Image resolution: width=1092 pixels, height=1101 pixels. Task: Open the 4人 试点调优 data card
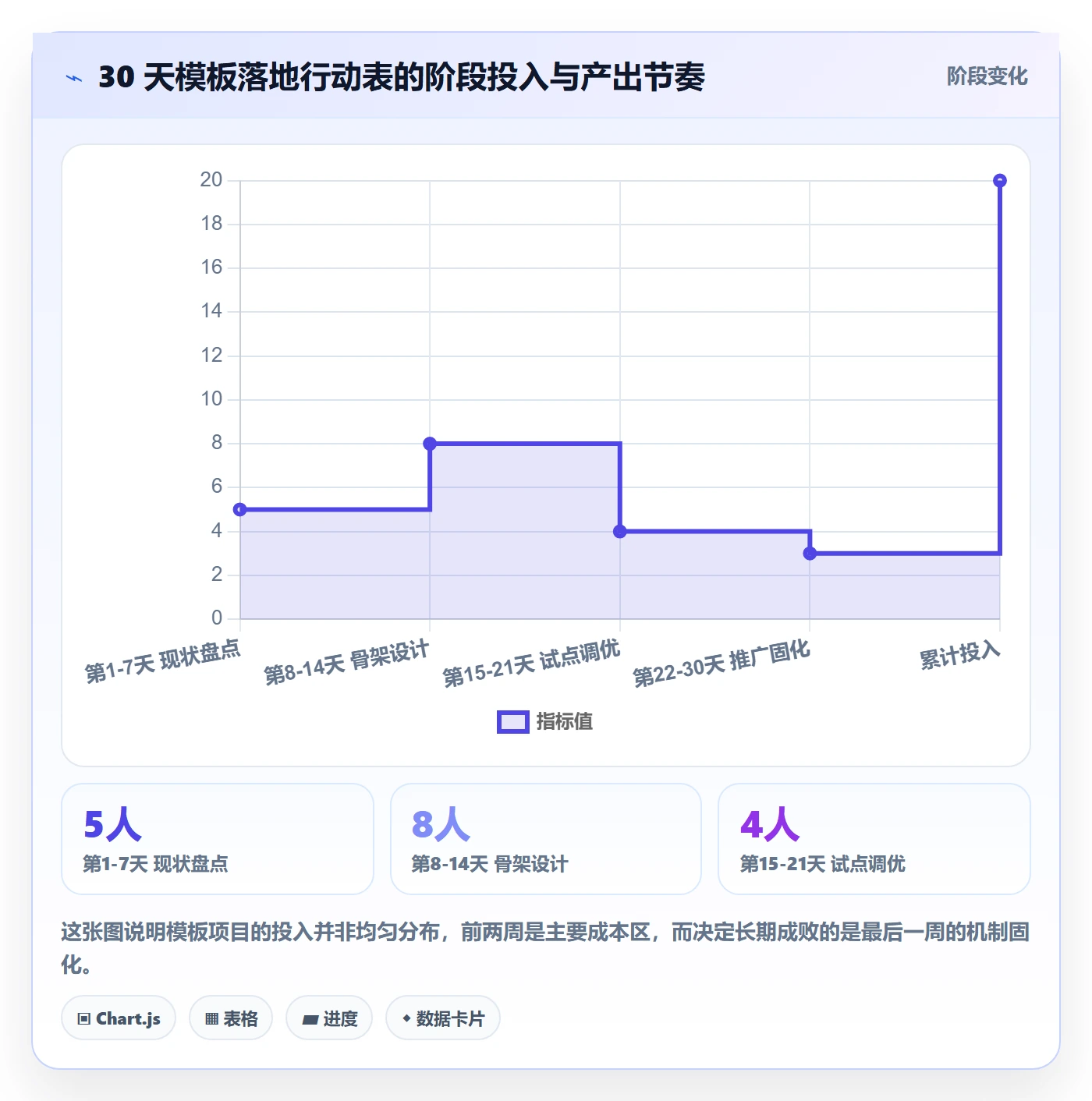tap(874, 839)
